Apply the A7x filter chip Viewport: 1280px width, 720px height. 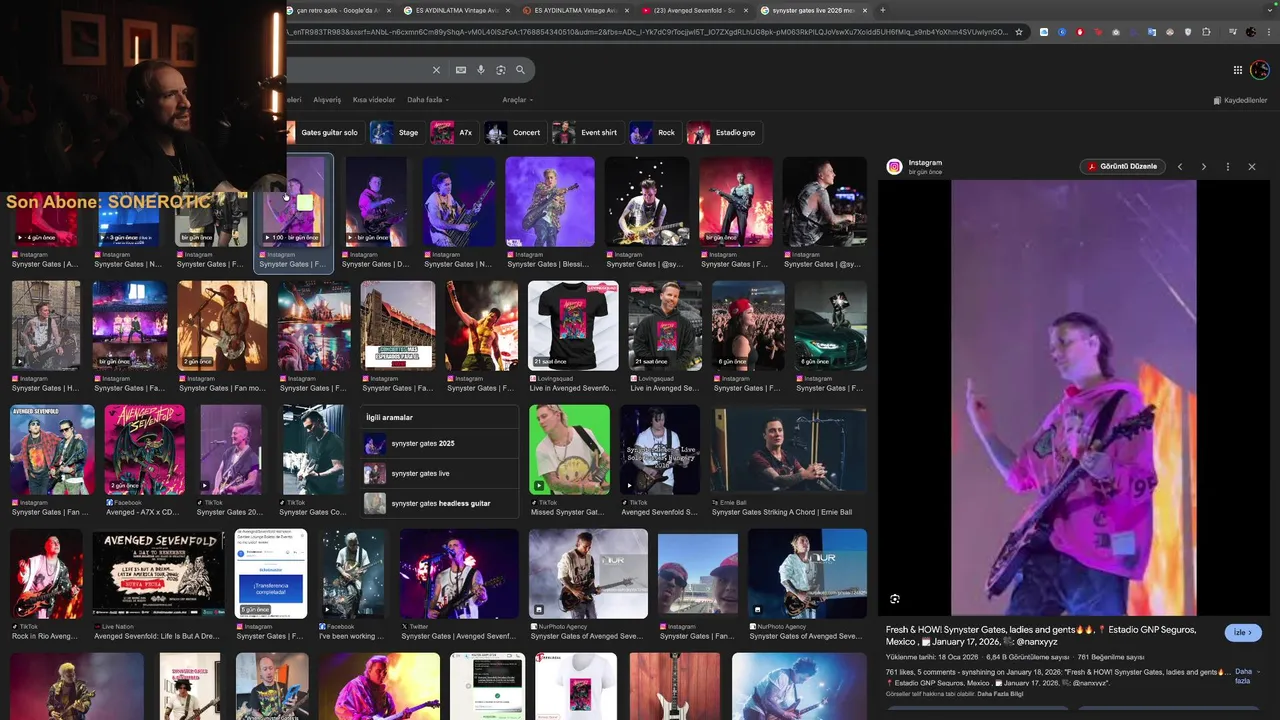[x=455, y=133]
